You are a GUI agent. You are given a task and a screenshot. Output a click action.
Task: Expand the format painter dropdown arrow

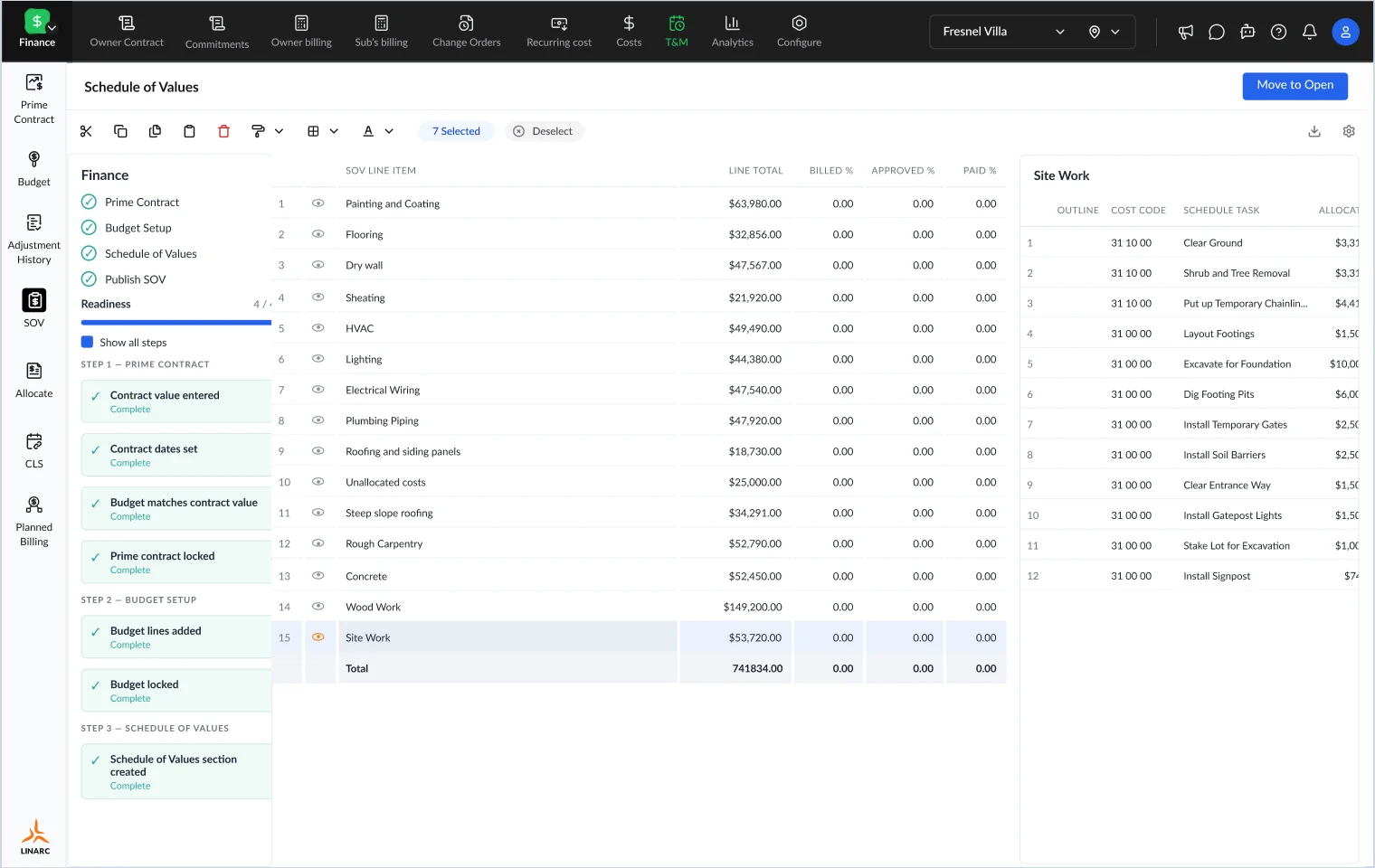click(279, 131)
